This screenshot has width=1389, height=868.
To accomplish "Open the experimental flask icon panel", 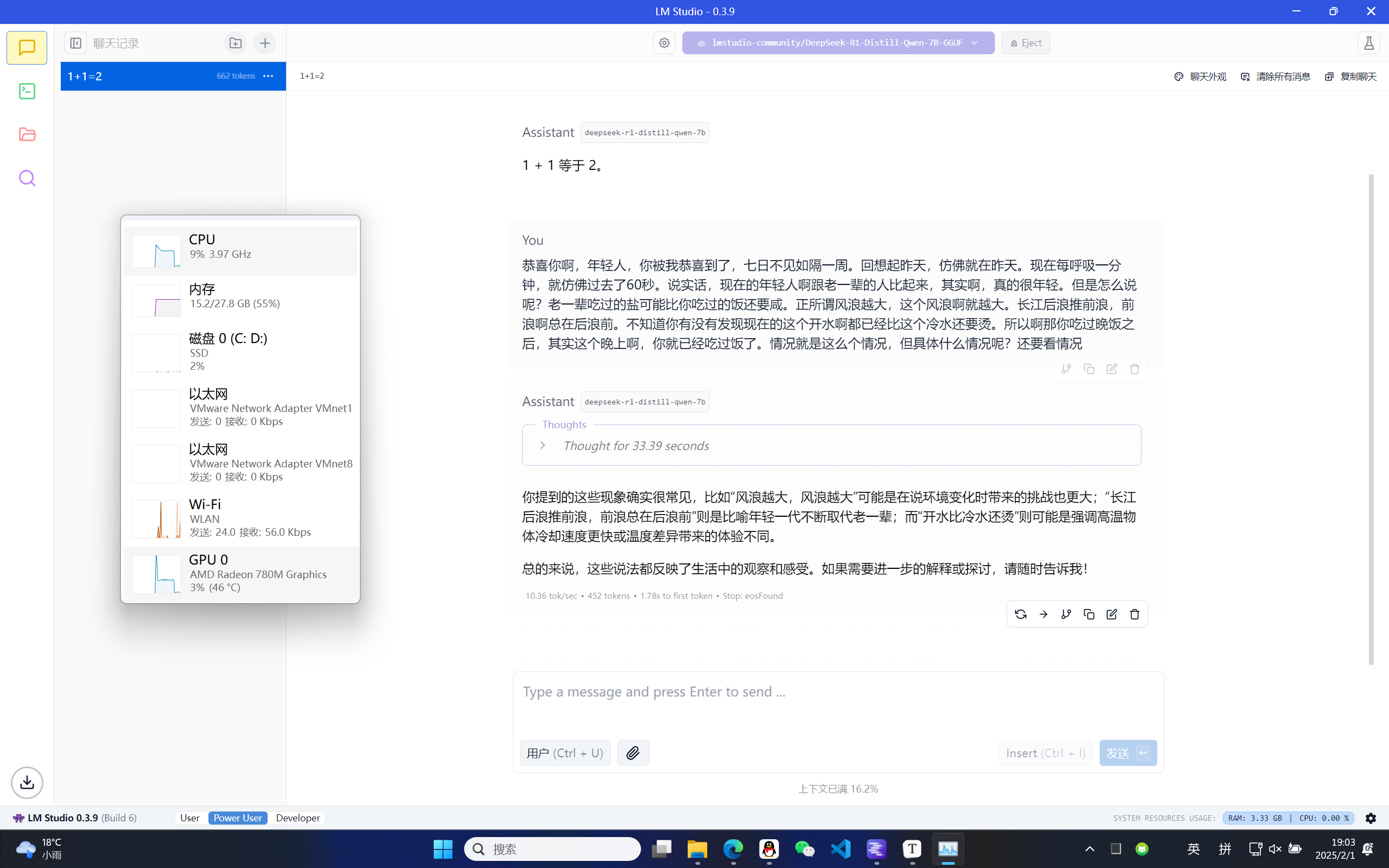I will (x=1369, y=43).
